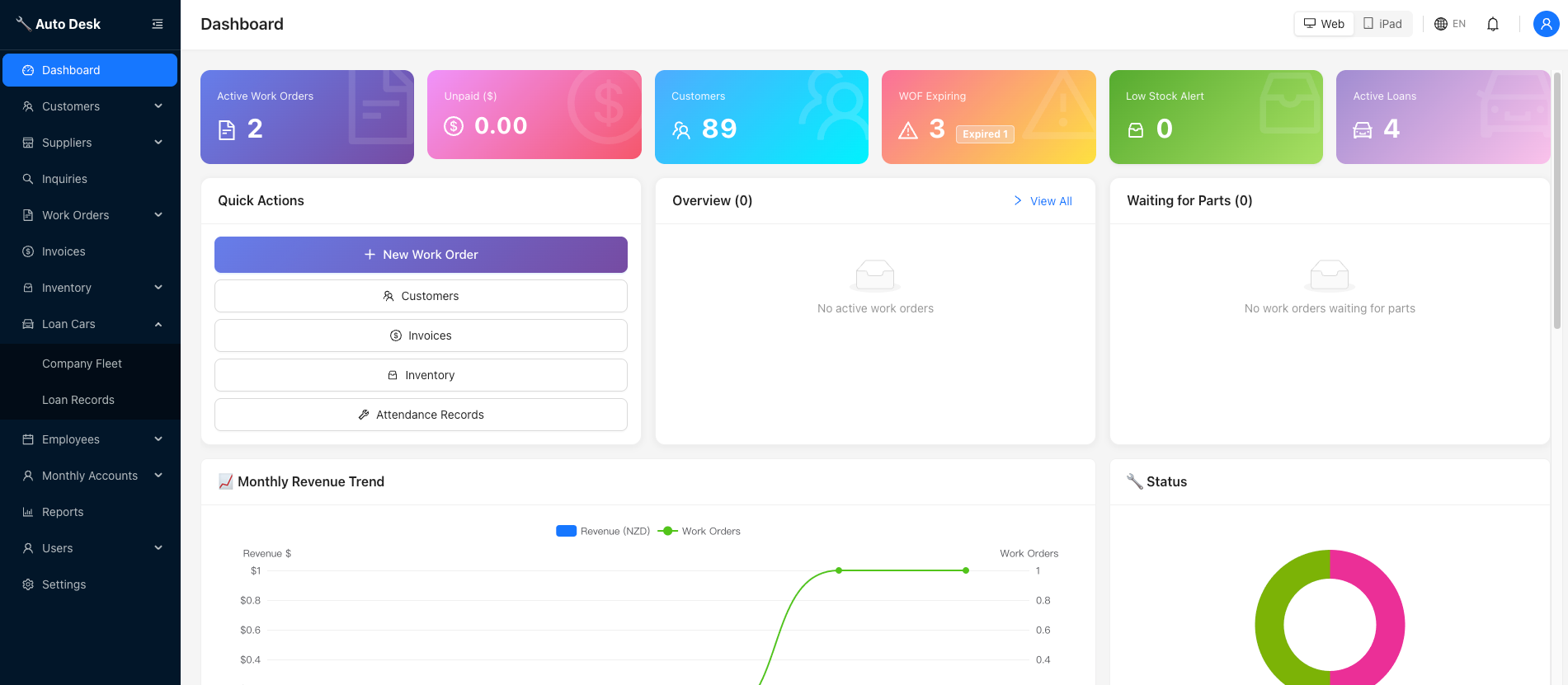Viewport: 1568px width, 685px height.
Task: Expand the Suppliers sidebar submenu chevron
Action: click(x=158, y=143)
